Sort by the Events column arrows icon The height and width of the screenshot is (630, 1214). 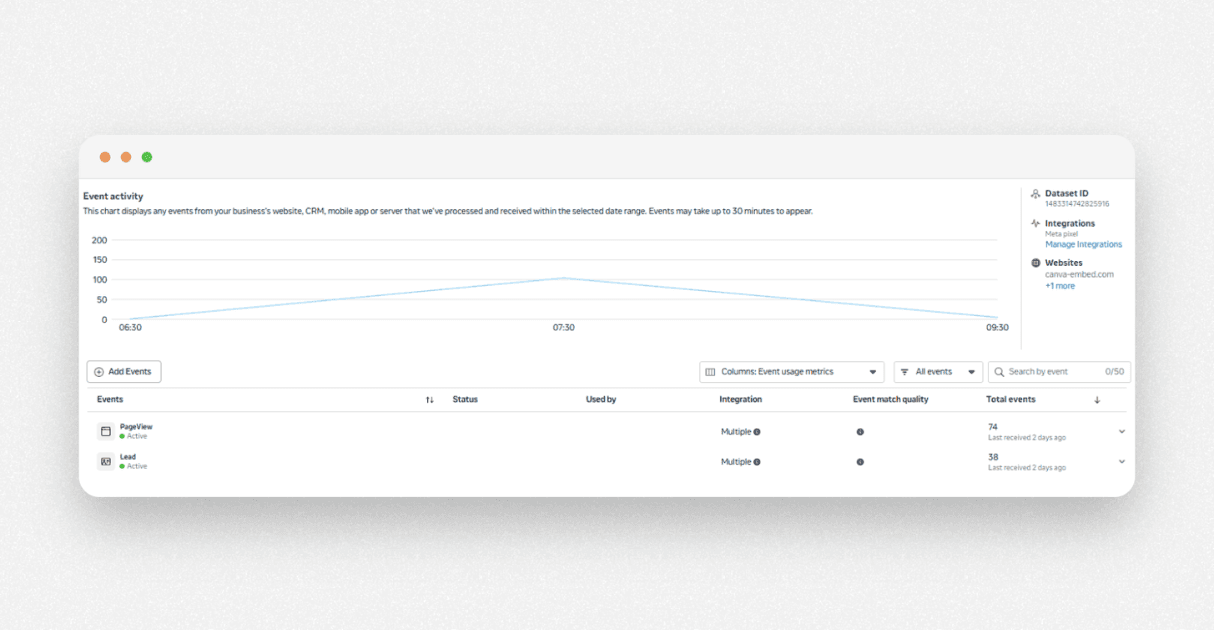(429, 400)
